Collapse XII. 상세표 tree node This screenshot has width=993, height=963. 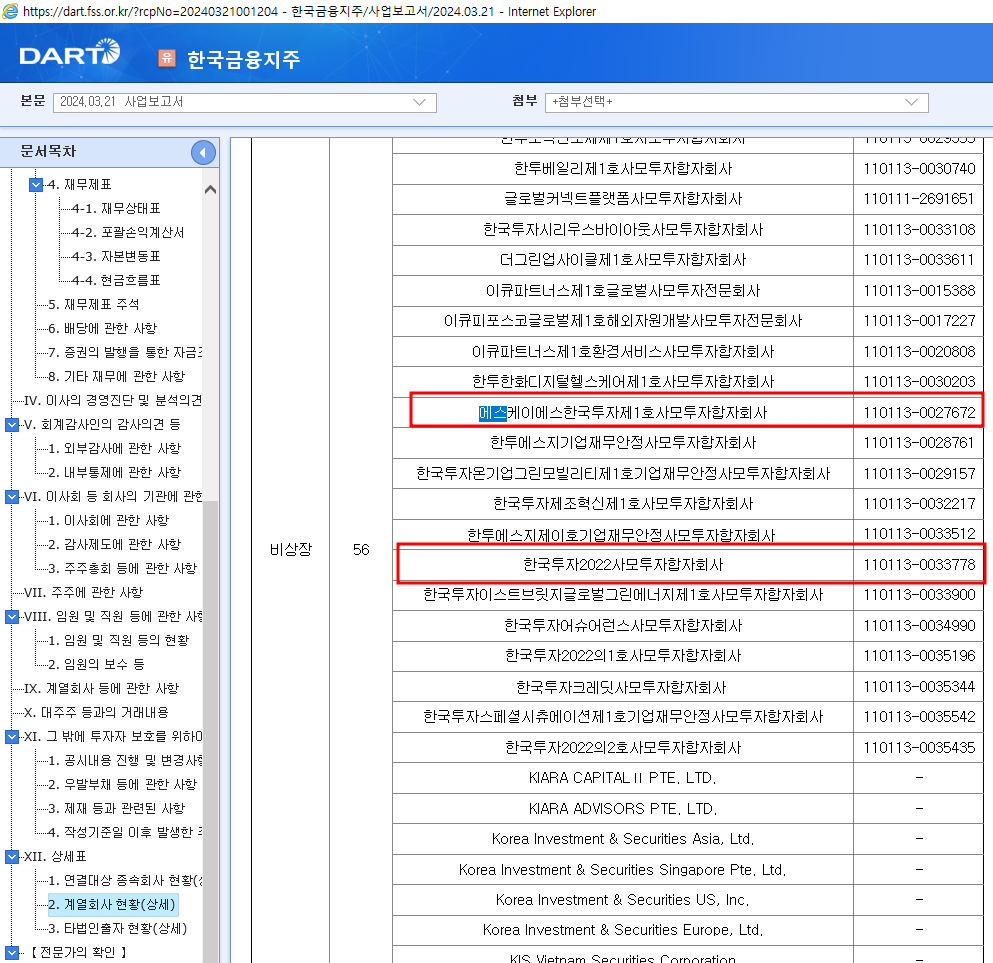click(12, 857)
